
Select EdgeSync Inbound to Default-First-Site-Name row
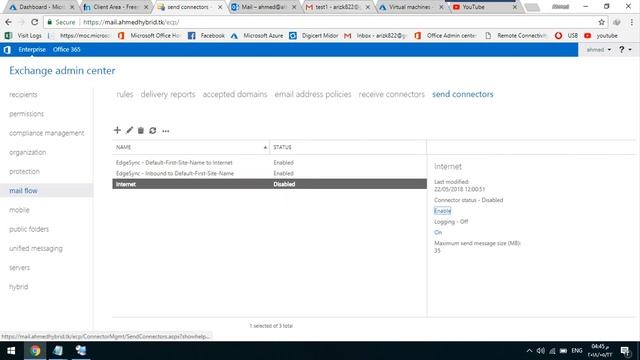click(x=269, y=173)
